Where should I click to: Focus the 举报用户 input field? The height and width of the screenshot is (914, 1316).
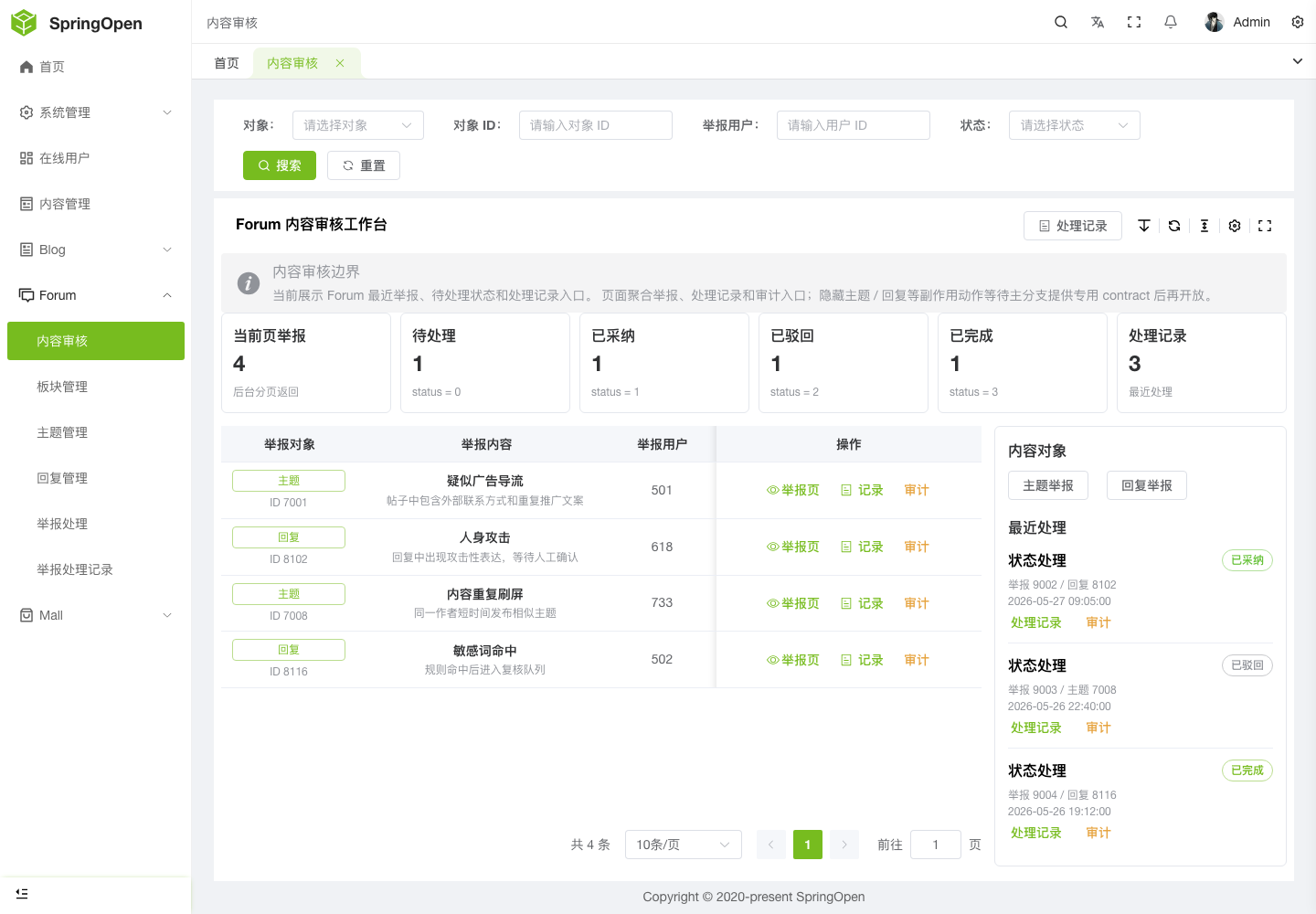(x=854, y=125)
